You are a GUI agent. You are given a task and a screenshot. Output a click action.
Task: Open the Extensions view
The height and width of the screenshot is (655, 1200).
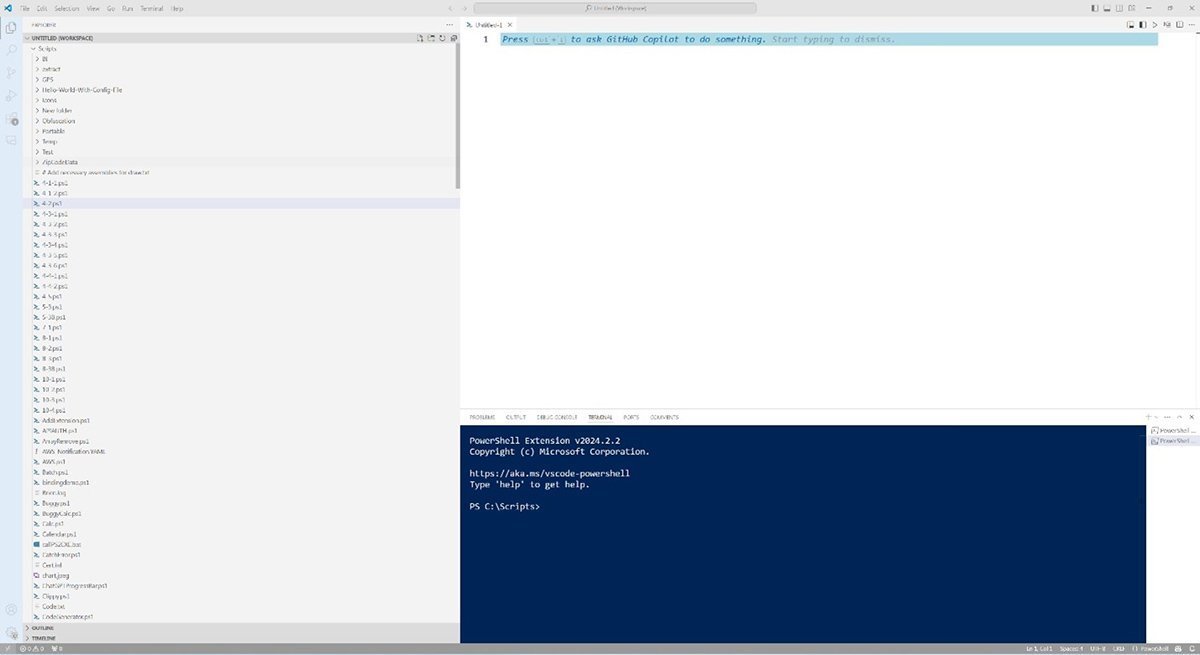point(11,119)
